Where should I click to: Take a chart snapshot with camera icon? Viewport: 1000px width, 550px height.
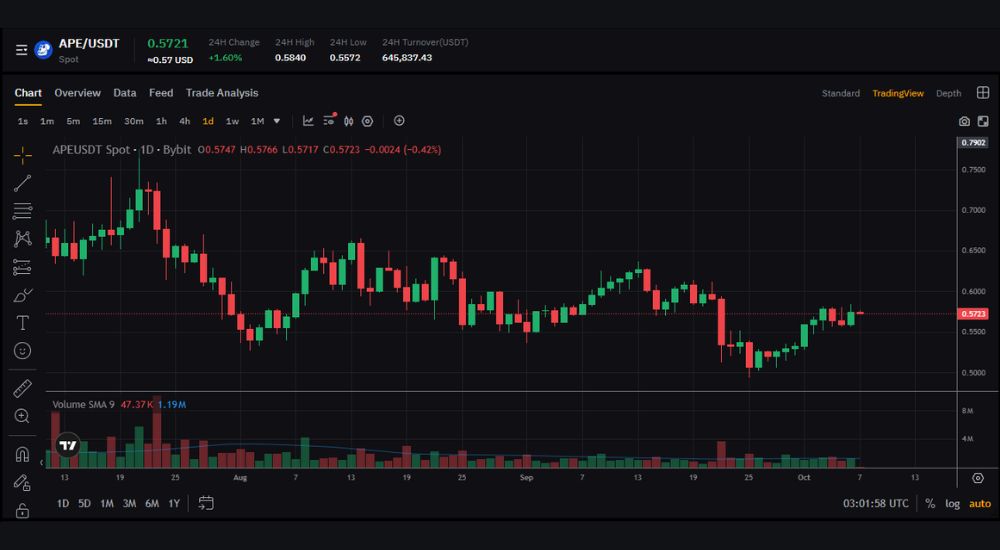[964, 121]
